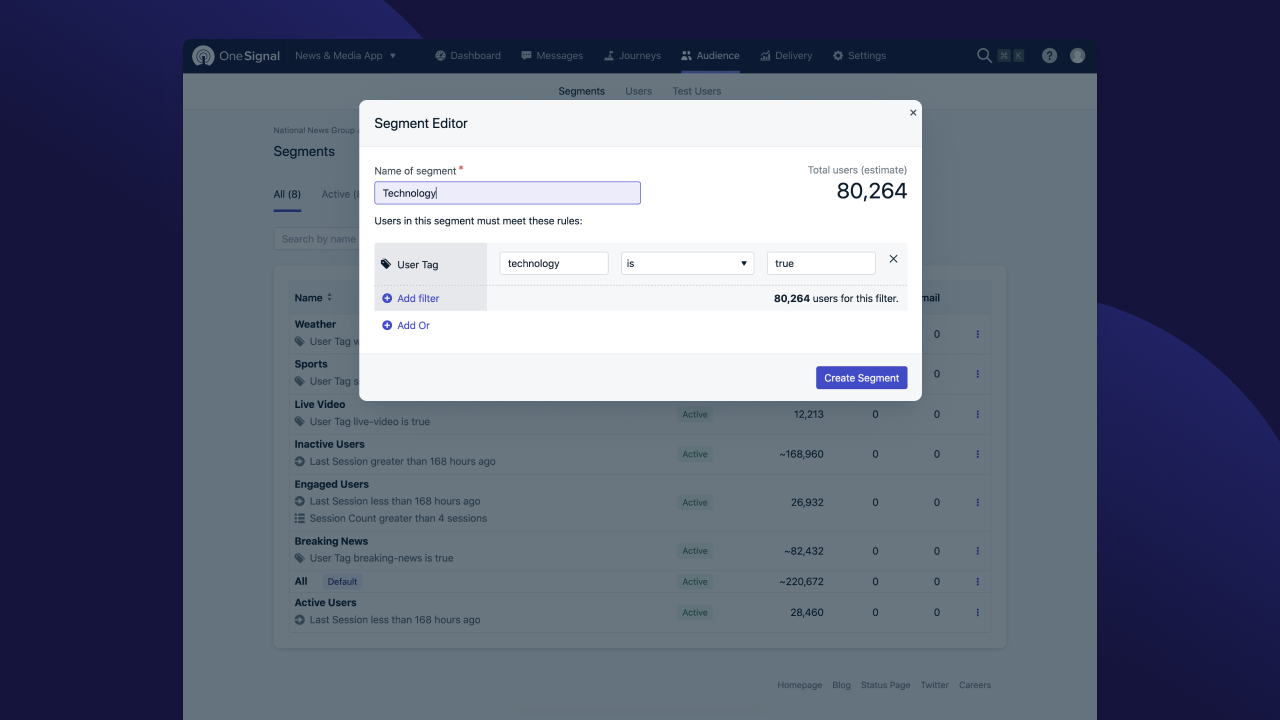Click the Weather segment name
This screenshot has width=1280, height=720.
coord(315,324)
